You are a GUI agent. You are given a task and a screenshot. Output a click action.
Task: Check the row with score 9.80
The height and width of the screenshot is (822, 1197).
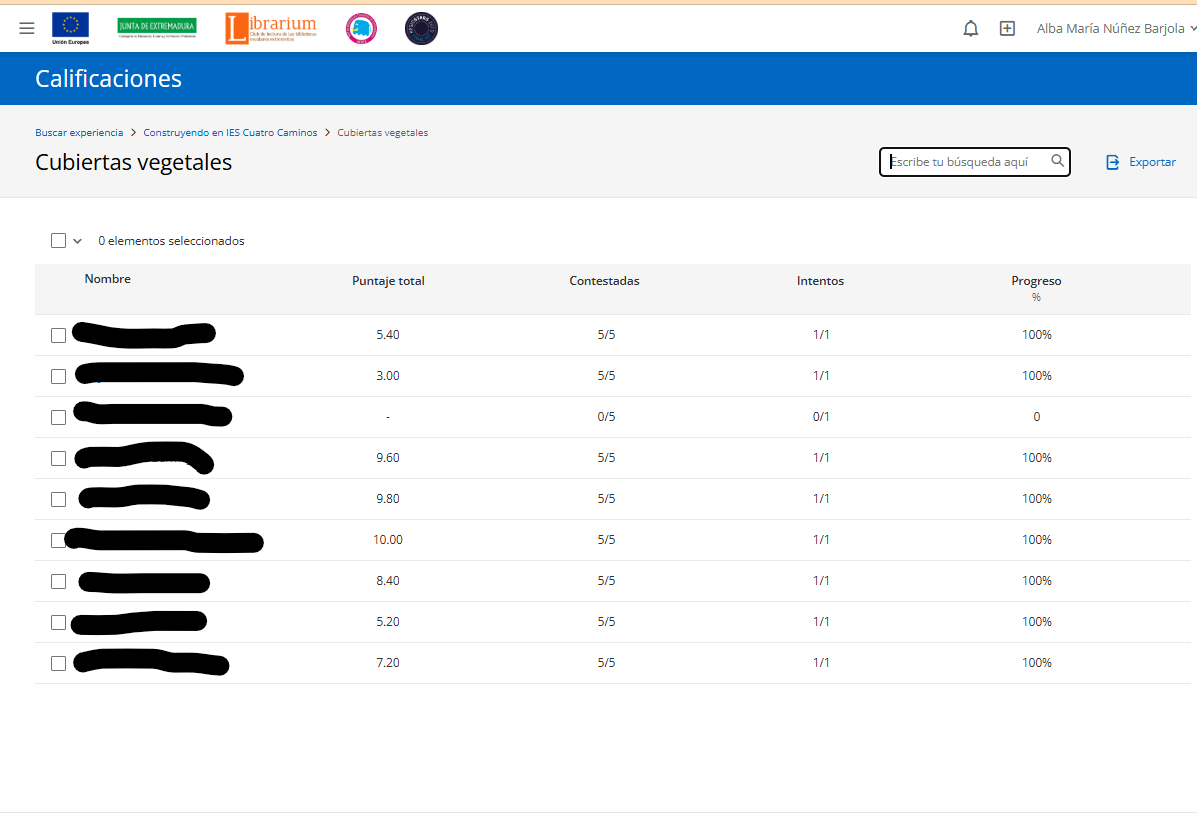pyautogui.click(x=58, y=499)
